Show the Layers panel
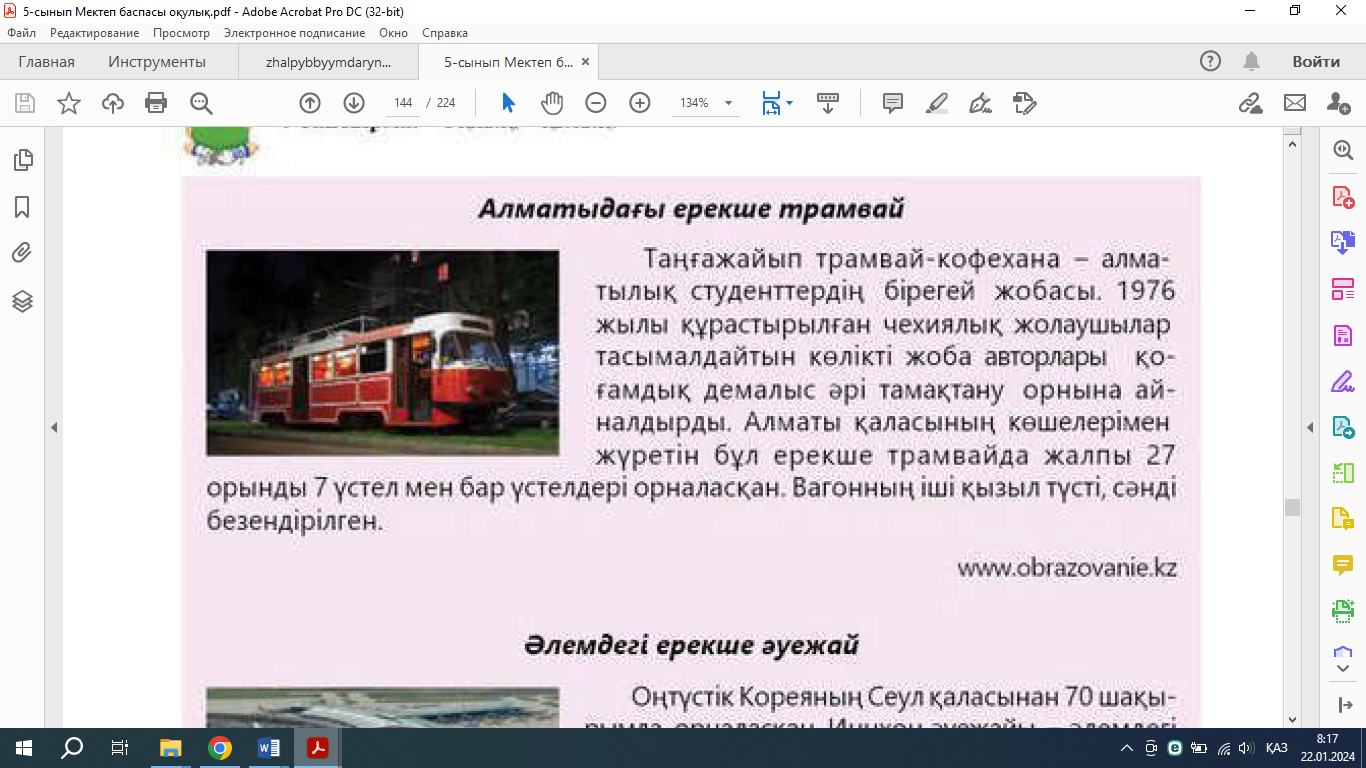 coord(22,301)
